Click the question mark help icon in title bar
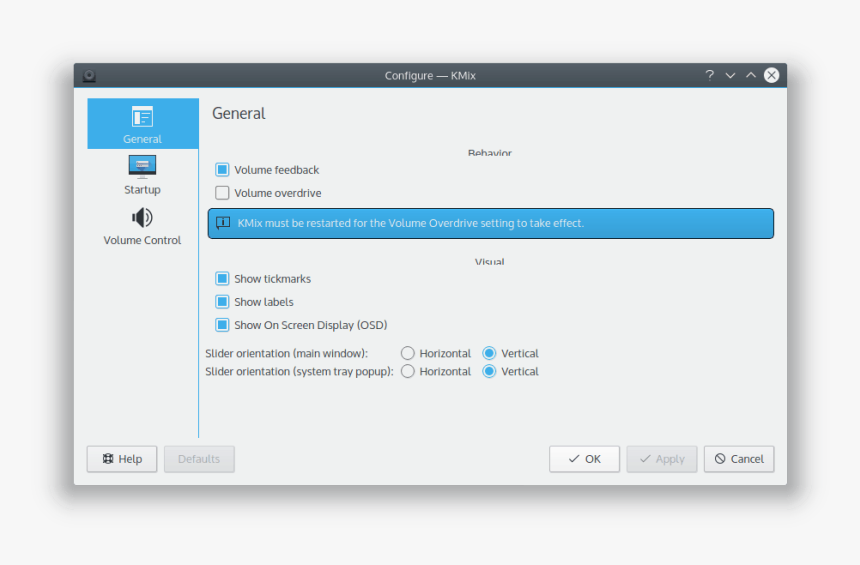Screen dimensions: 860x565 pos(709,75)
